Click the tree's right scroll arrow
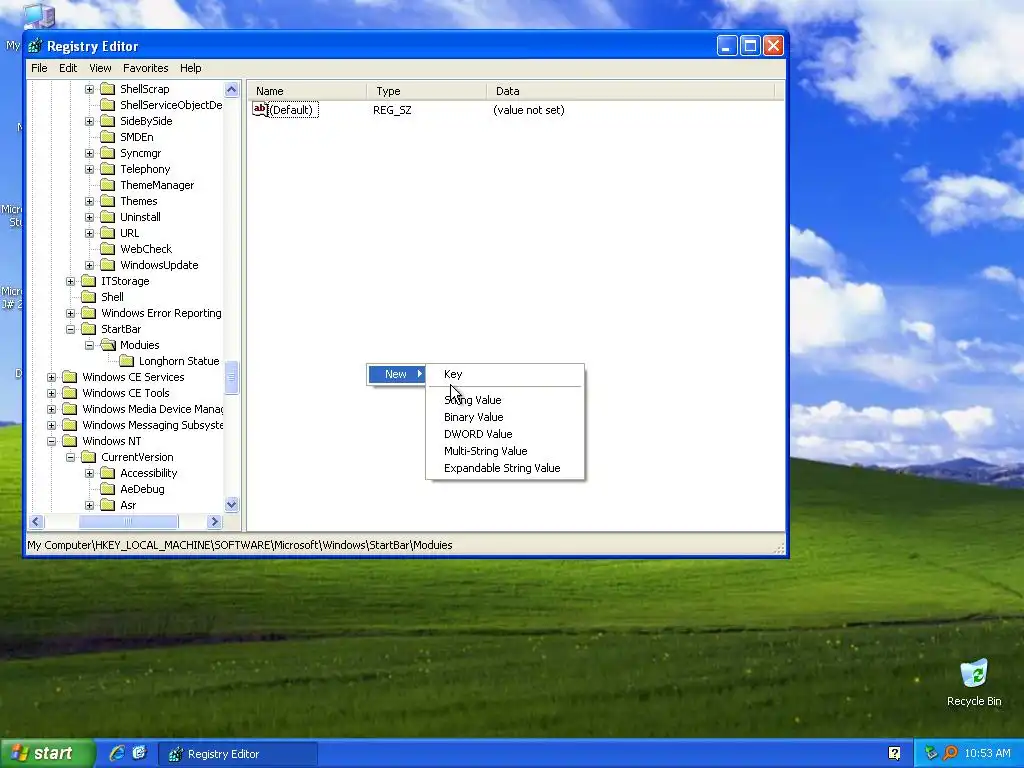This screenshot has height=768, width=1024. click(214, 522)
